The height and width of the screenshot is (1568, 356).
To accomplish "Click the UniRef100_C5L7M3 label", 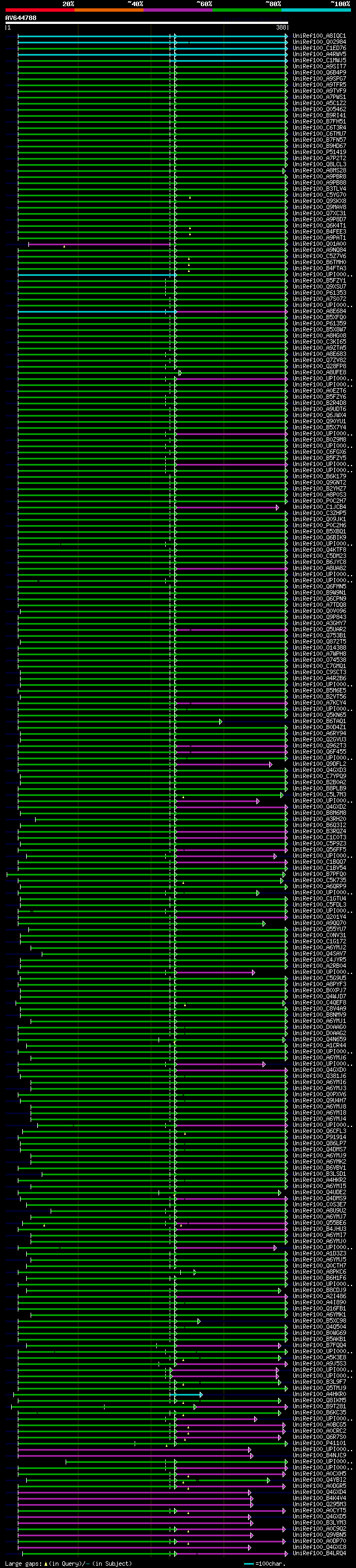I will click(319, 794).
